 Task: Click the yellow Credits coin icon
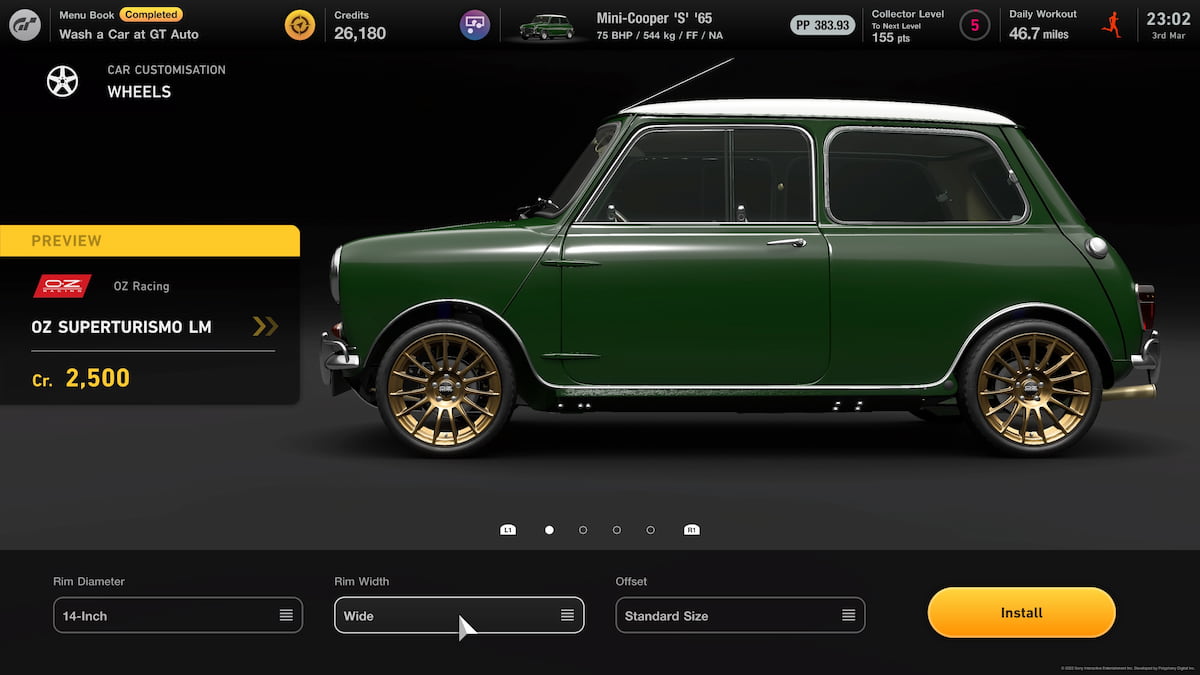[300, 25]
